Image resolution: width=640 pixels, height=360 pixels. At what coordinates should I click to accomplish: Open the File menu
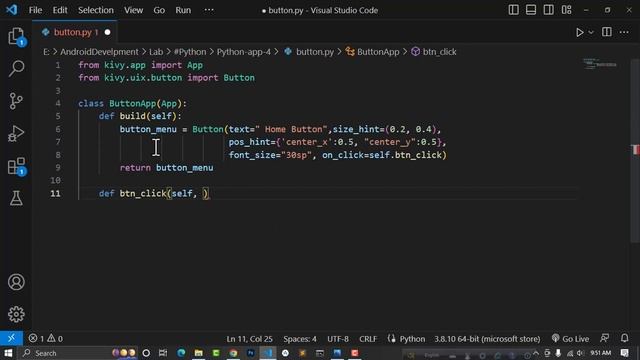(x=36, y=10)
